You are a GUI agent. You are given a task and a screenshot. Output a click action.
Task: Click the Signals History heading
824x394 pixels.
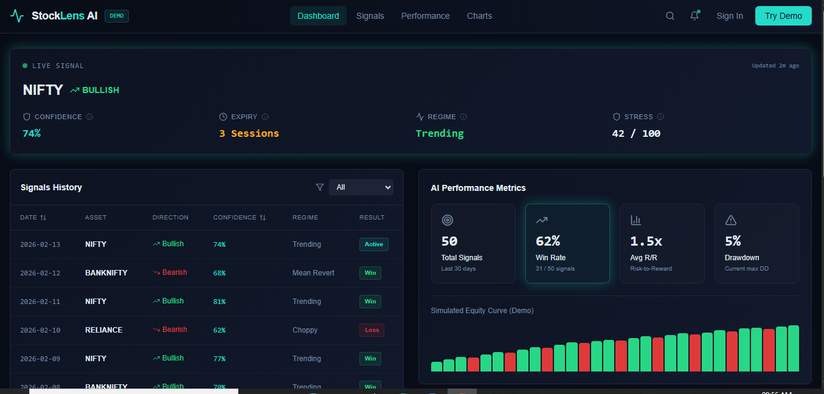51,187
